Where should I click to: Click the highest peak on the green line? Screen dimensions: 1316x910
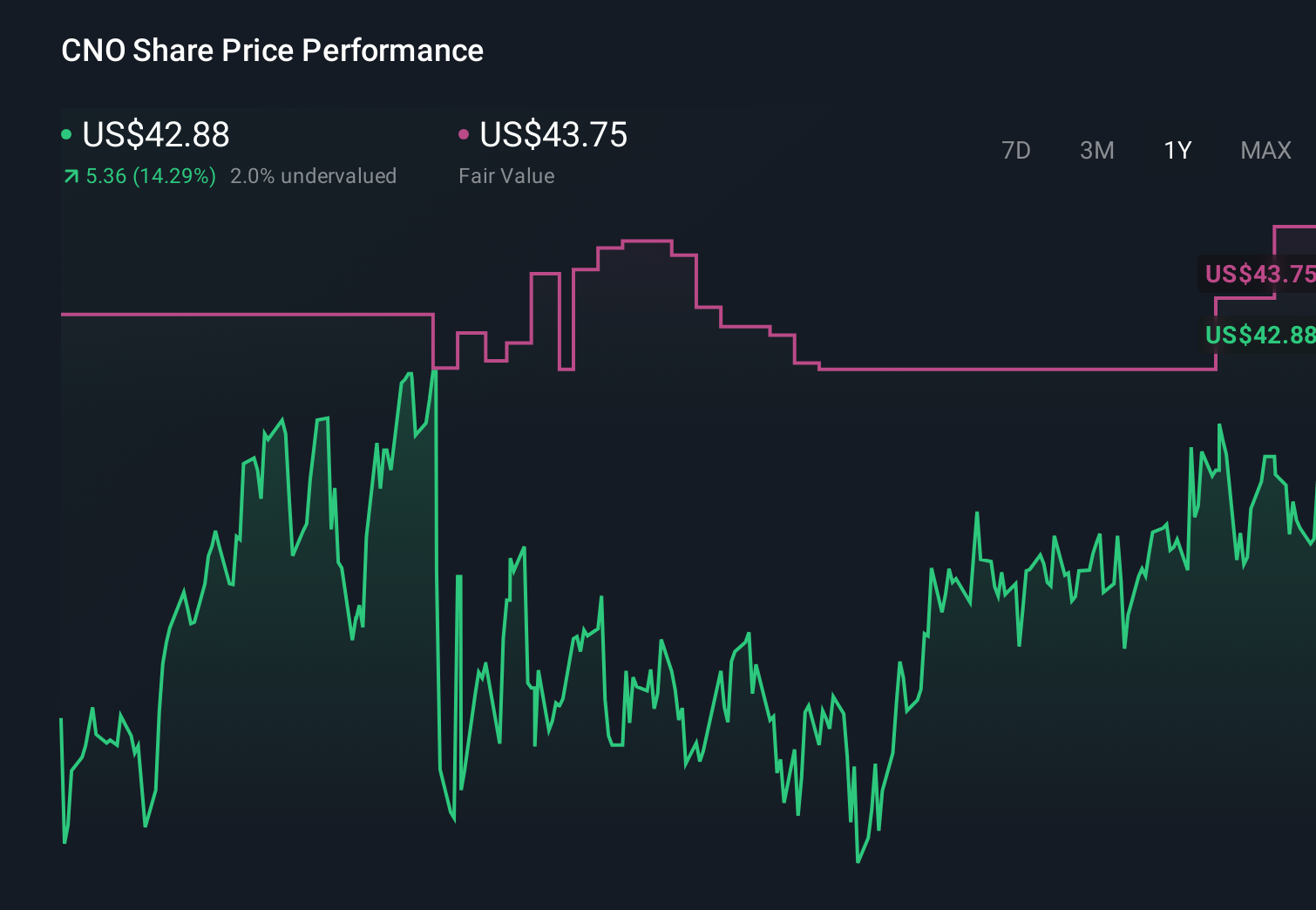[436, 372]
